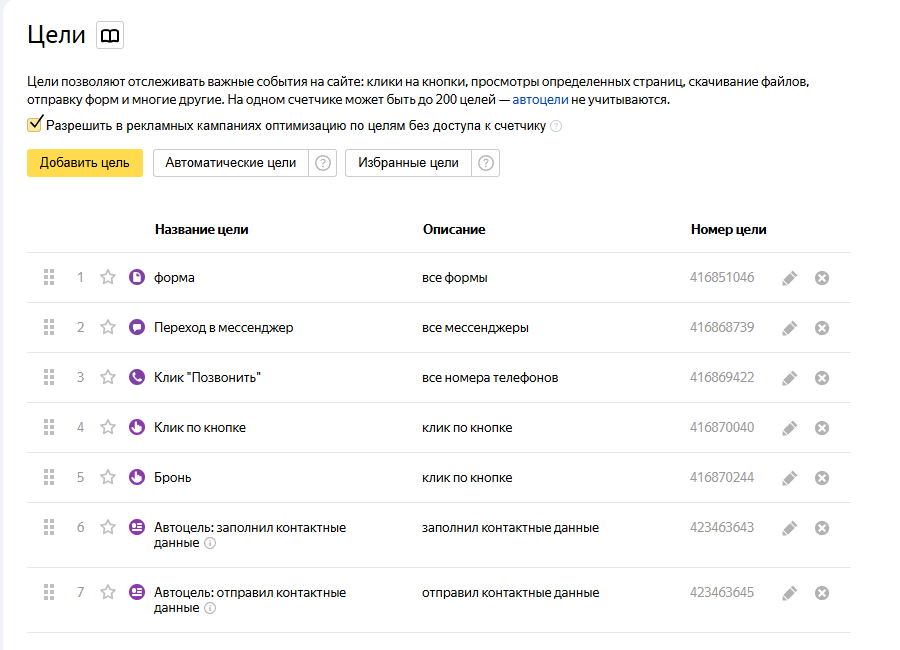Screen dimensions: 900x650
Task: Select the все номера телефонов description
Action: 490,378
